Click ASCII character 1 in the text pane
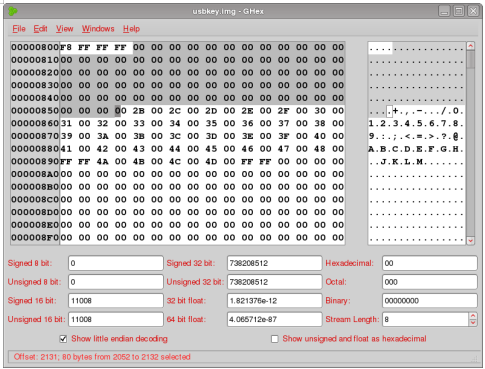485x369 pixels. click(371, 124)
